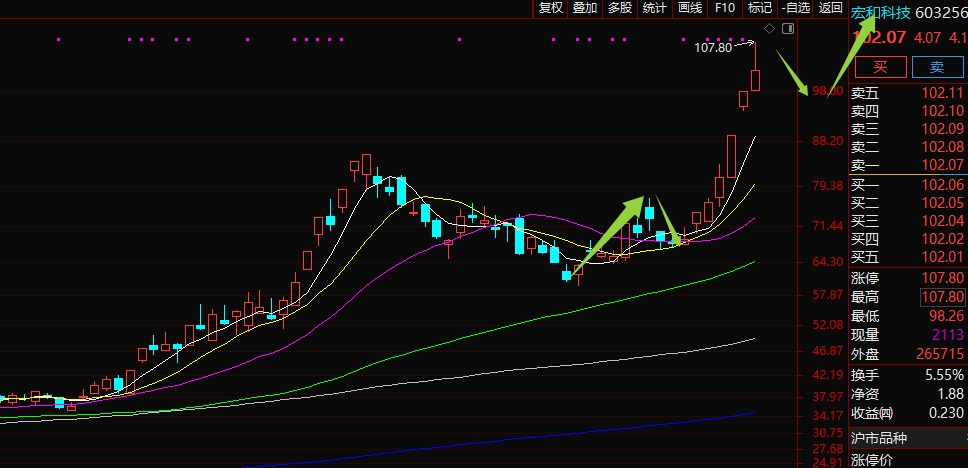Click the 98.00 price axis label
Screen dimensions: 968x468
point(828,91)
